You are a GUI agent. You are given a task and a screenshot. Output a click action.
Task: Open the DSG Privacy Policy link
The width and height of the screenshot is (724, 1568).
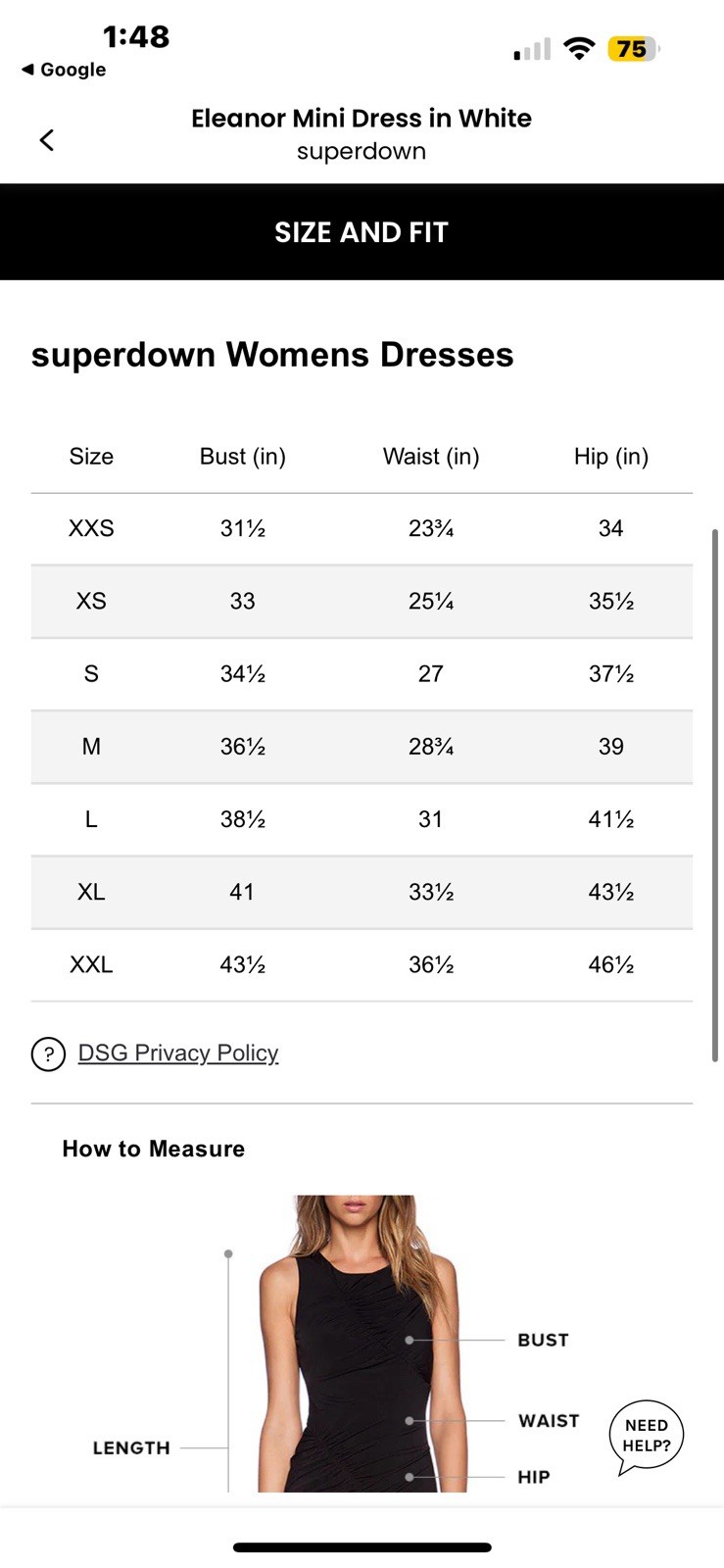pos(178,1053)
